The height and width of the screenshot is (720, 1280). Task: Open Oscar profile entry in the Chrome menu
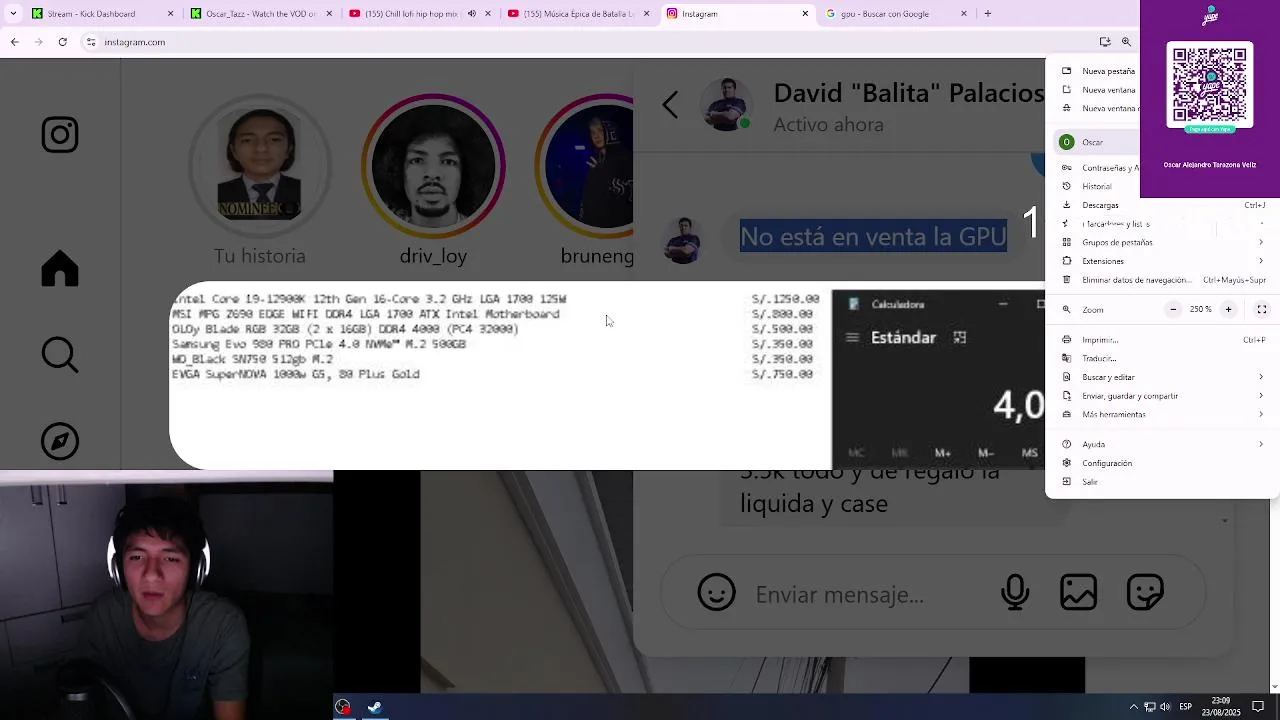[x=1096, y=143]
